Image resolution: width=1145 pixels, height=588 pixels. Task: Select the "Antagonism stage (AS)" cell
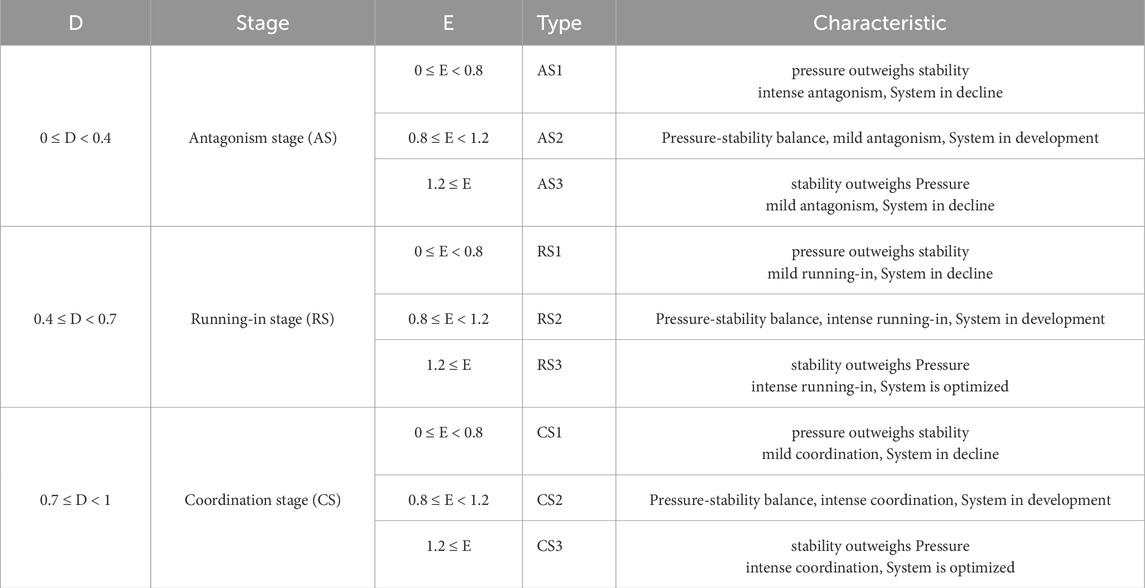coord(262,139)
